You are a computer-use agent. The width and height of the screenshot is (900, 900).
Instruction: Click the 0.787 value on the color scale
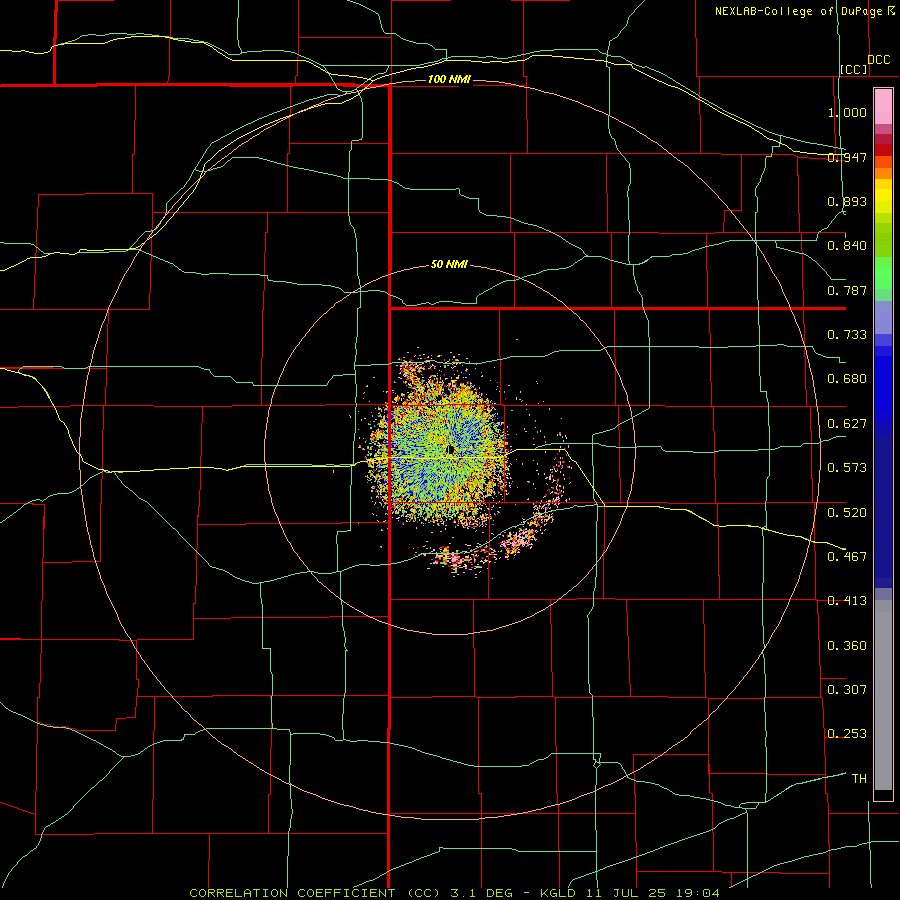point(847,290)
